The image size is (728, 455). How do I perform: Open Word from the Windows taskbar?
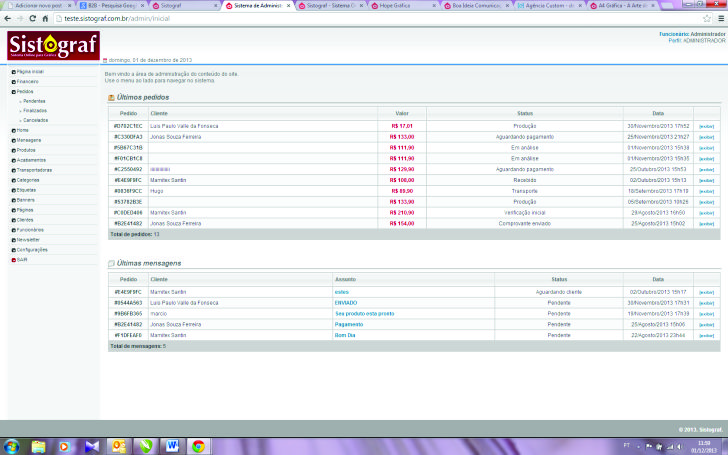click(171, 445)
